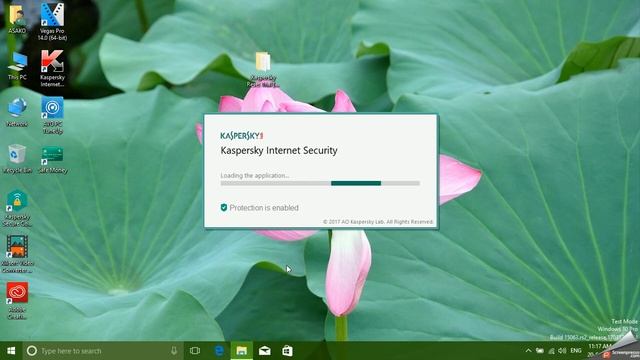Click the 11:17 AM taskbar clock
This screenshot has width=640, height=360.
599,346
